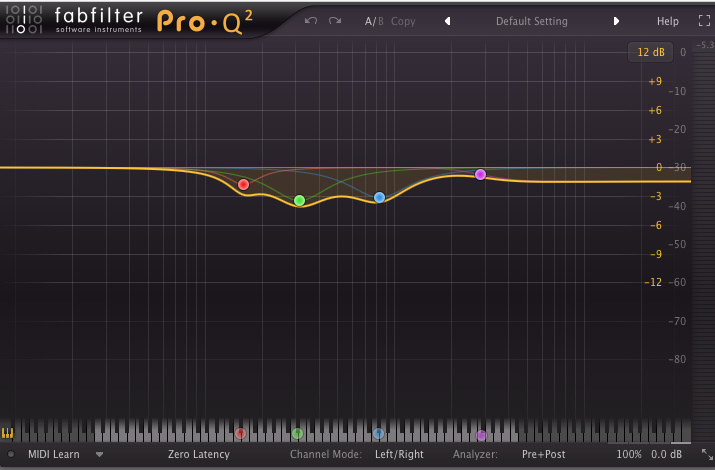Click the Pro-Q 2 product title
Image resolution: width=715 pixels, height=470 pixels.
[205, 22]
